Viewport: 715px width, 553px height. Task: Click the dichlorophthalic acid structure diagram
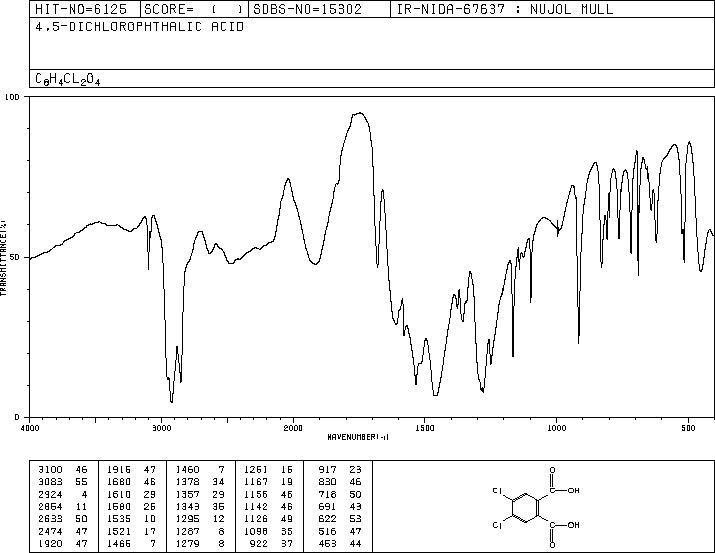pos(536,507)
